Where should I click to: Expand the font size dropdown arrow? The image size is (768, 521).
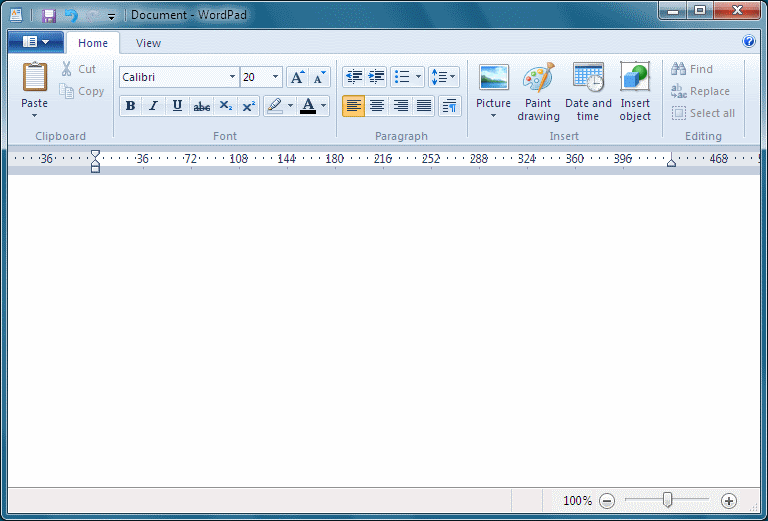[x=275, y=77]
